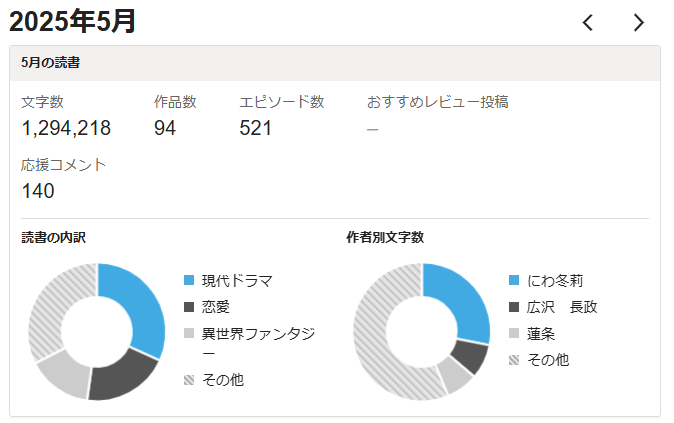Click the blue にわ冬莉 legend swatch
This screenshot has height=423, width=674.
(x=515, y=281)
